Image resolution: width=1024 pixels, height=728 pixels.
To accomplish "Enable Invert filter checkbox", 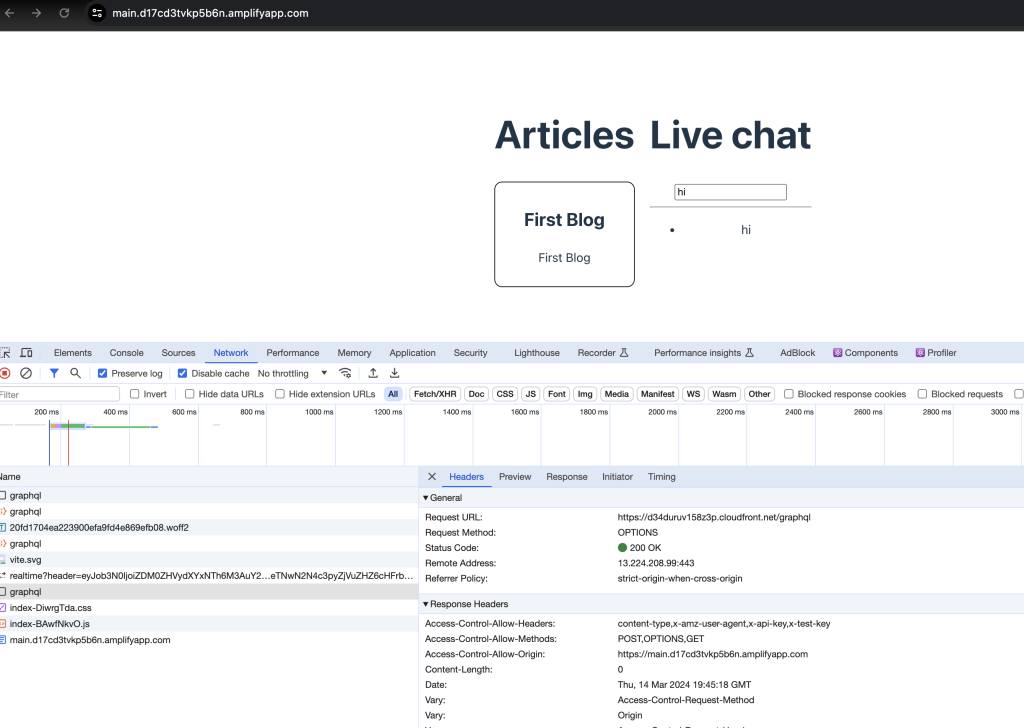I will pyautogui.click(x=135, y=394).
